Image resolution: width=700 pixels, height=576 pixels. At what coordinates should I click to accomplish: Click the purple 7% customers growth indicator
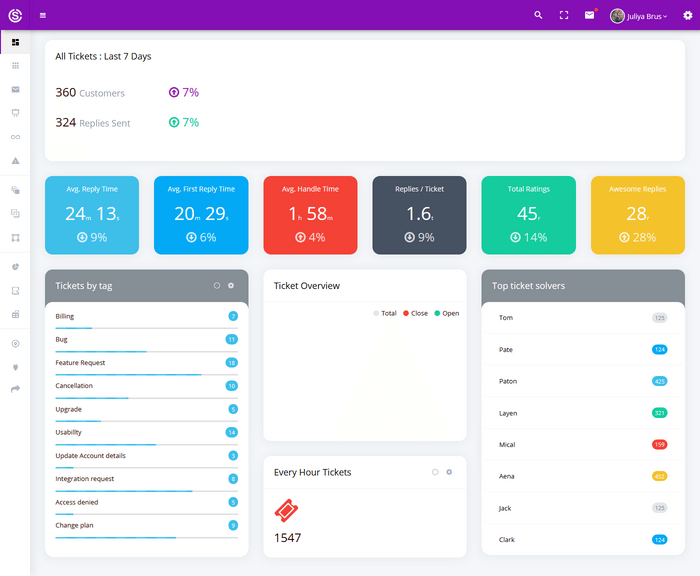pos(184,92)
